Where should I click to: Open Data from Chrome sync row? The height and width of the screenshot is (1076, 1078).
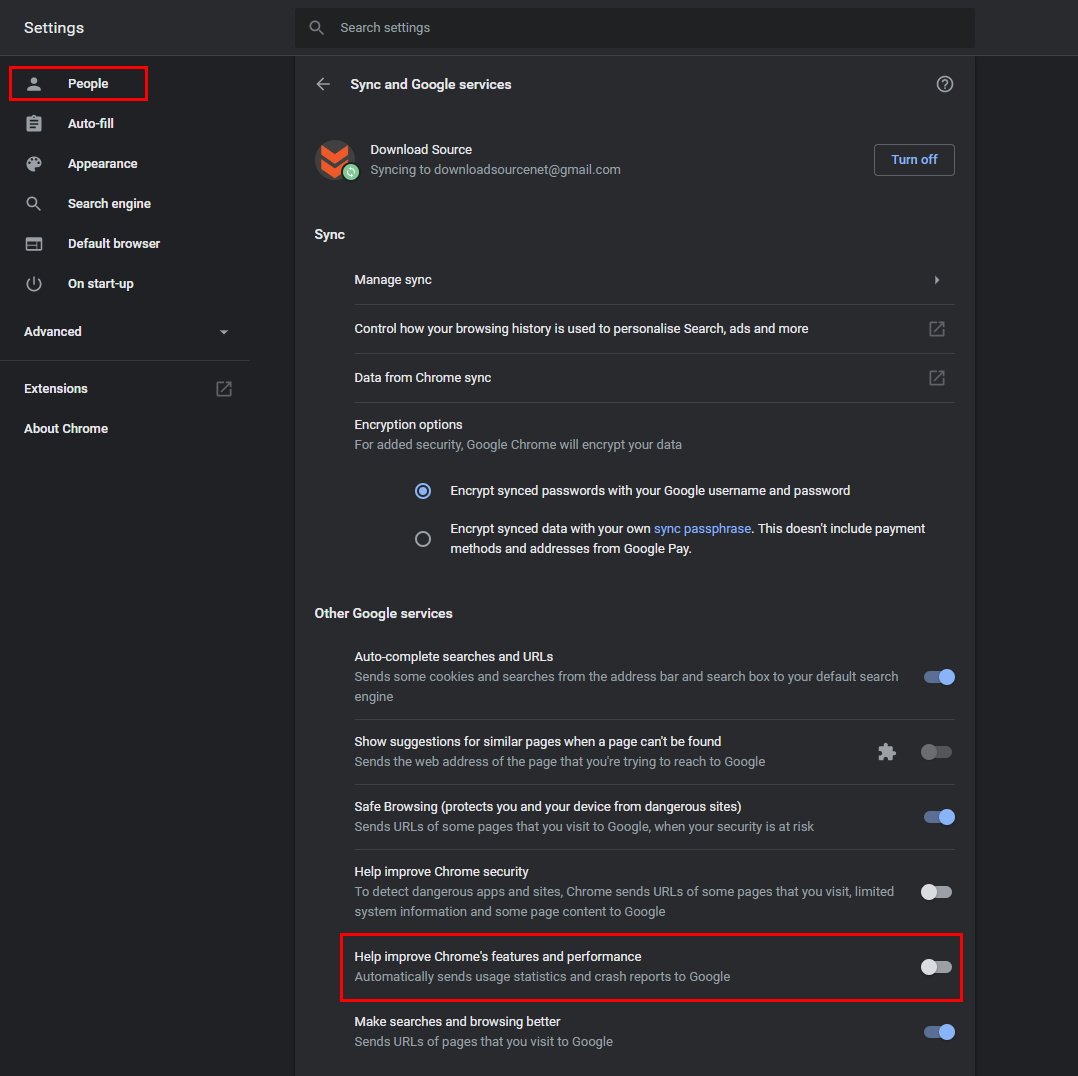click(x=654, y=377)
